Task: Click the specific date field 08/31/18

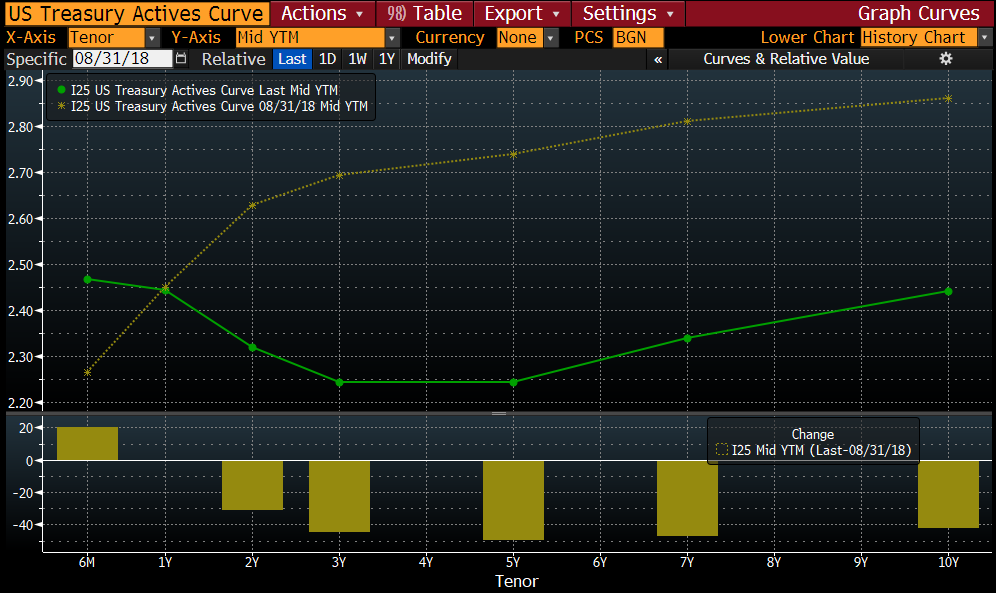Action: point(121,59)
